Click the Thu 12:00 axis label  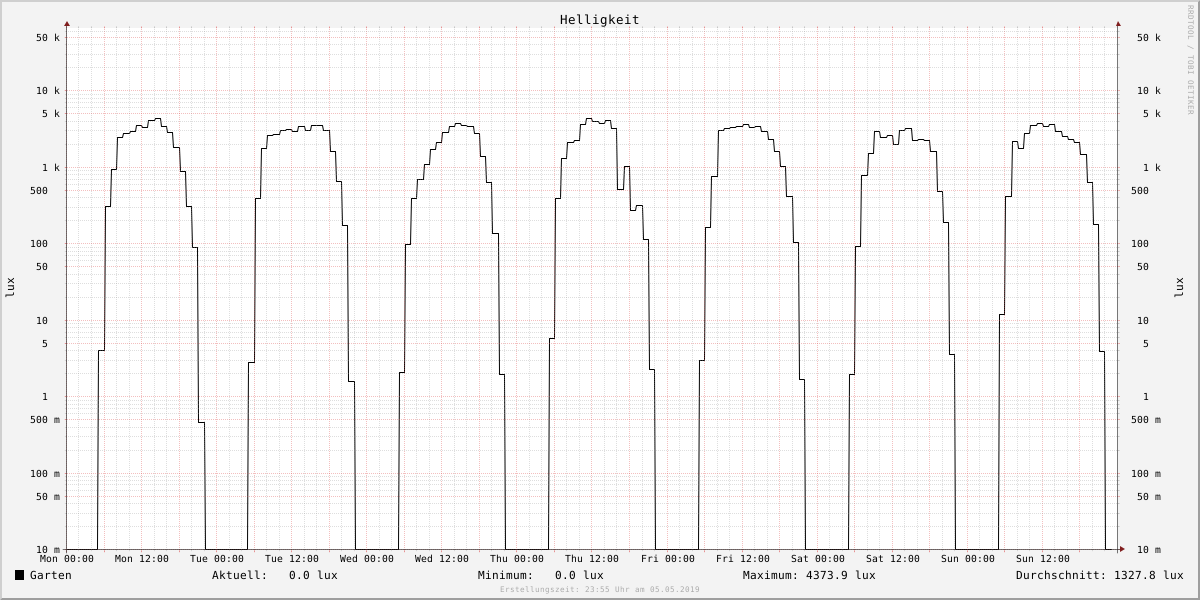tap(592, 559)
